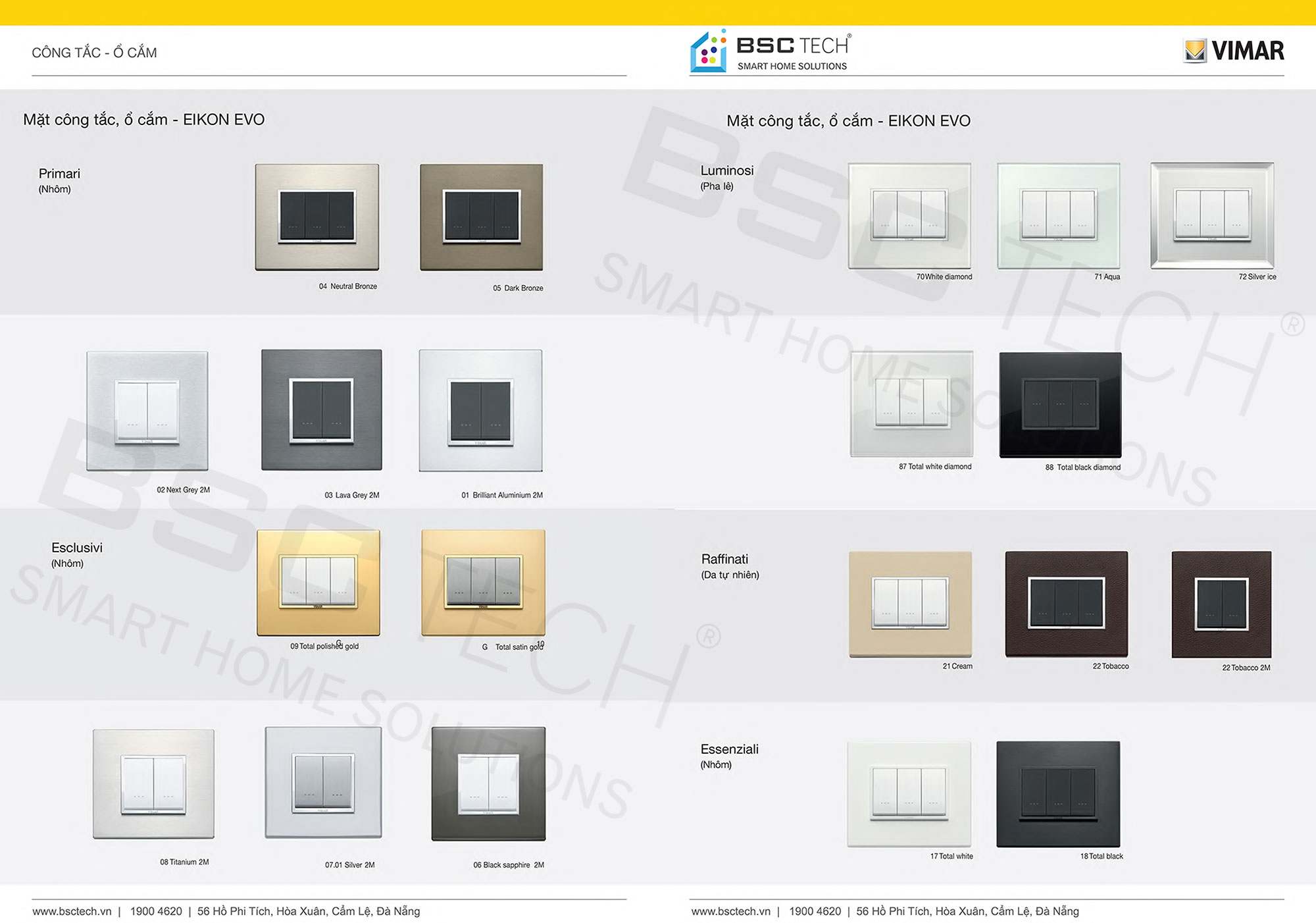Click the '87 Total white diamond' caption

point(935,467)
